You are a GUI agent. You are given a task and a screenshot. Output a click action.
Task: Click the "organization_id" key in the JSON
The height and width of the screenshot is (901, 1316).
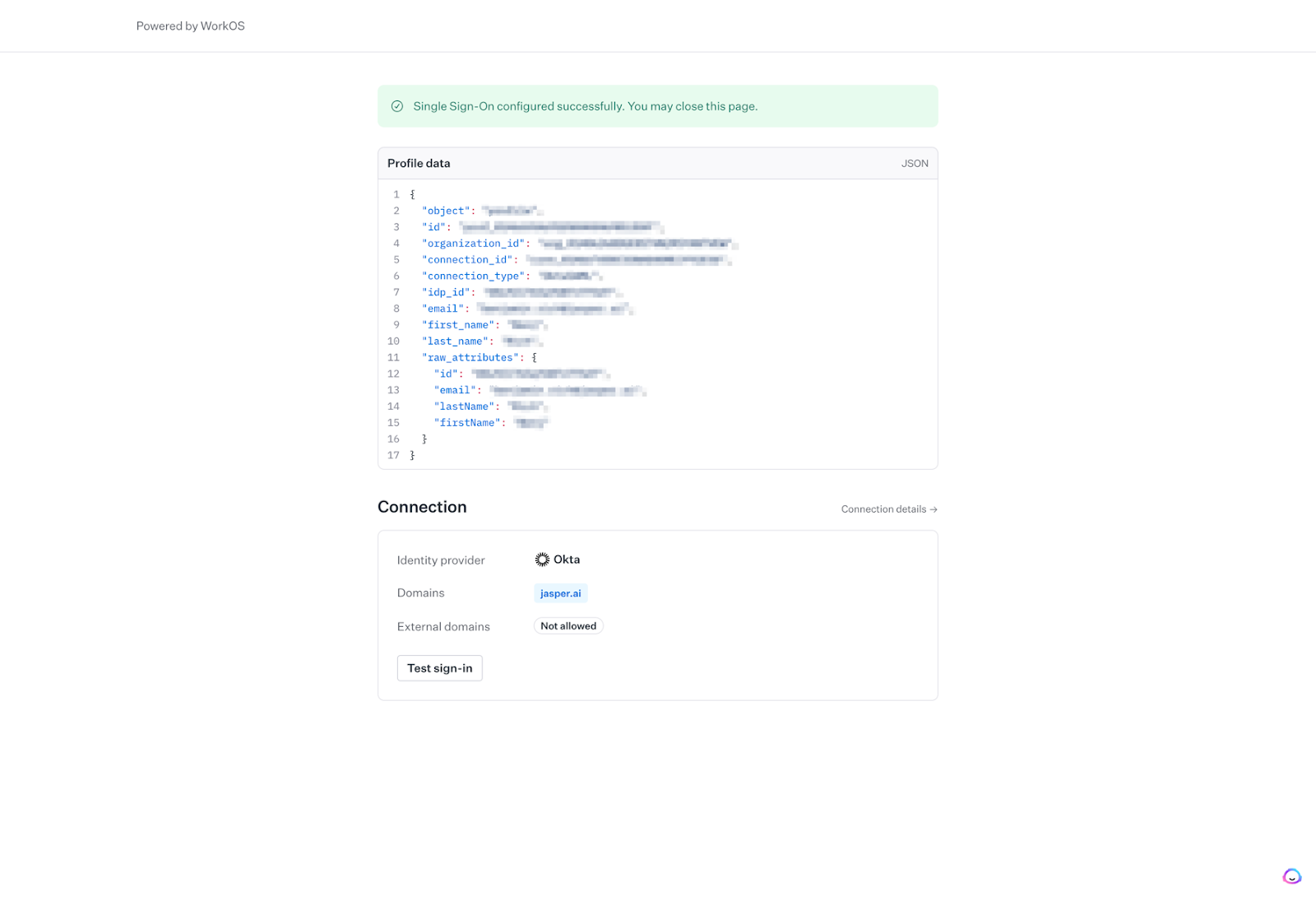tap(474, 244)
